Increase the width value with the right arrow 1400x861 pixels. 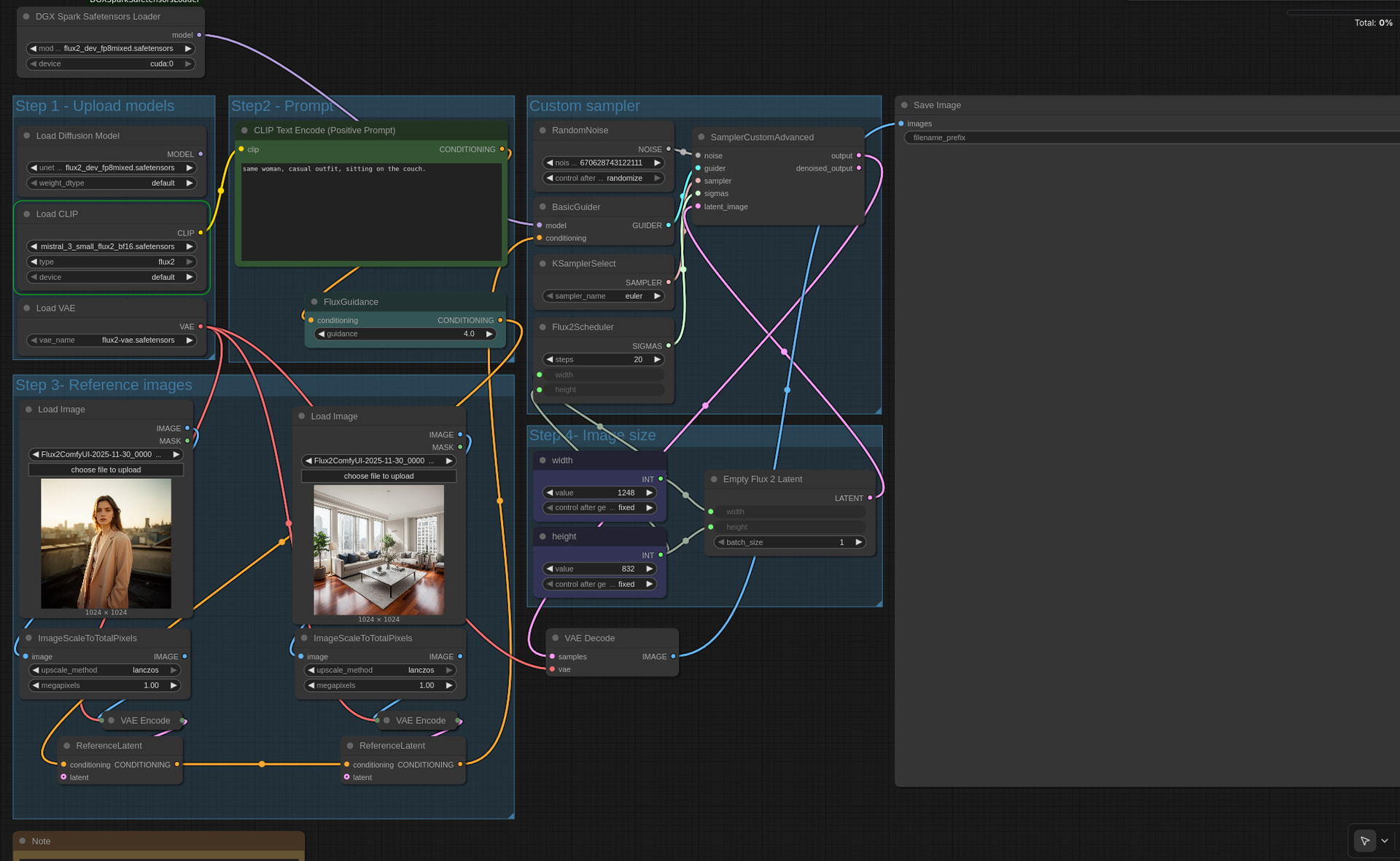click(649, 493)
